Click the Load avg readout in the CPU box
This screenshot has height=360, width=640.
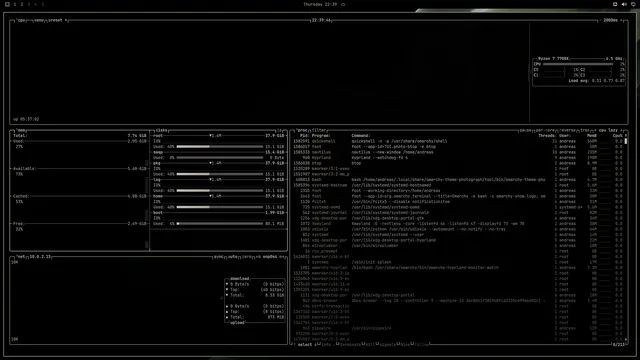(x=596, y=81)
